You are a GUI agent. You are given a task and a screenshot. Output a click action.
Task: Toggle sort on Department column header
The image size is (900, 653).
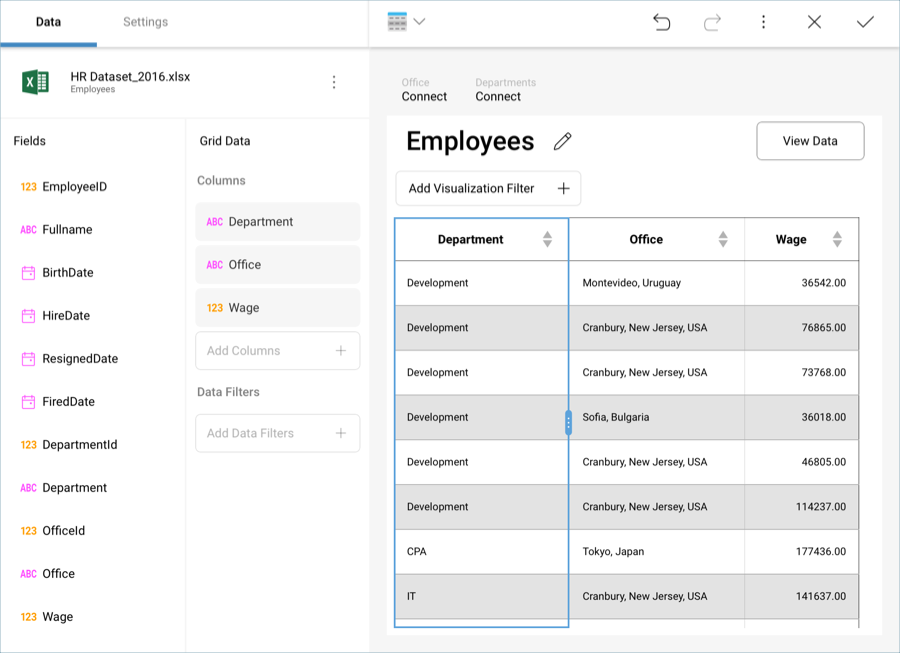click(547, 240)
